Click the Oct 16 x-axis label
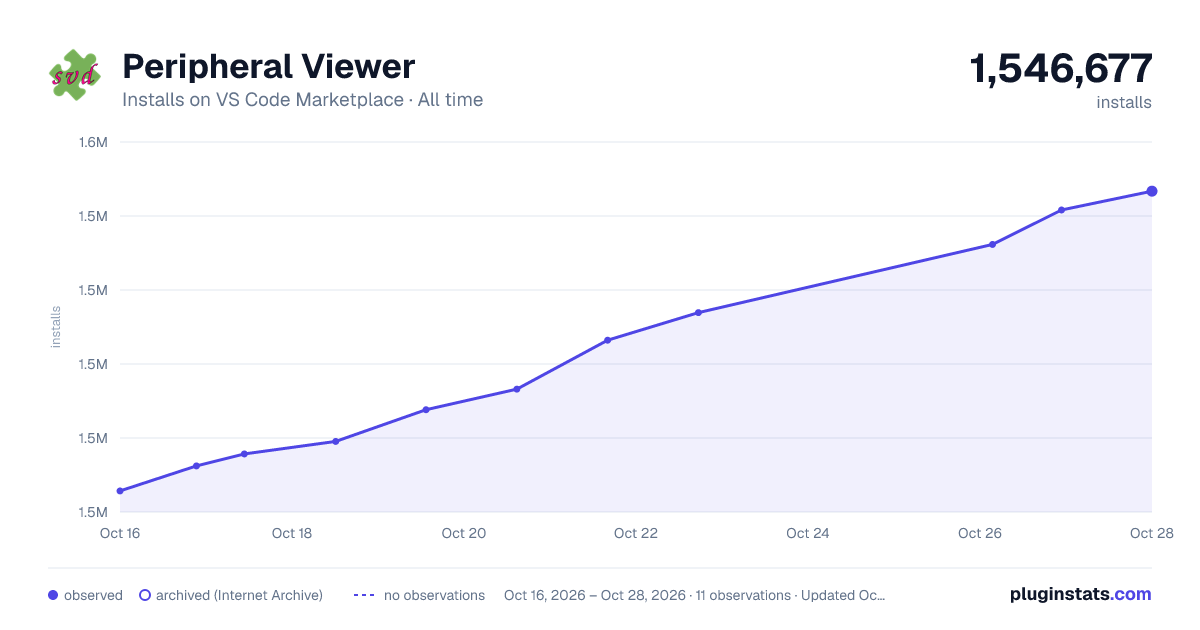 click(x=120, y=533)
